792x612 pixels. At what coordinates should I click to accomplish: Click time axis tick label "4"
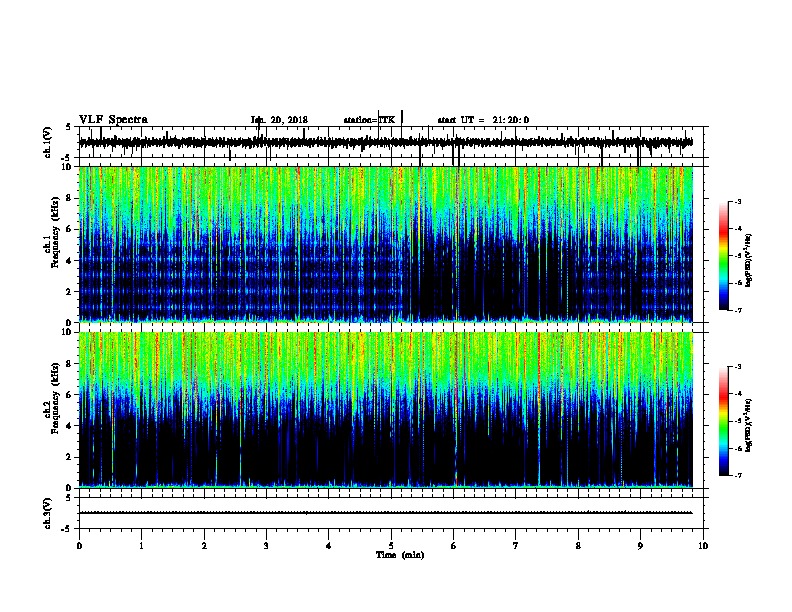click(329, 546)
